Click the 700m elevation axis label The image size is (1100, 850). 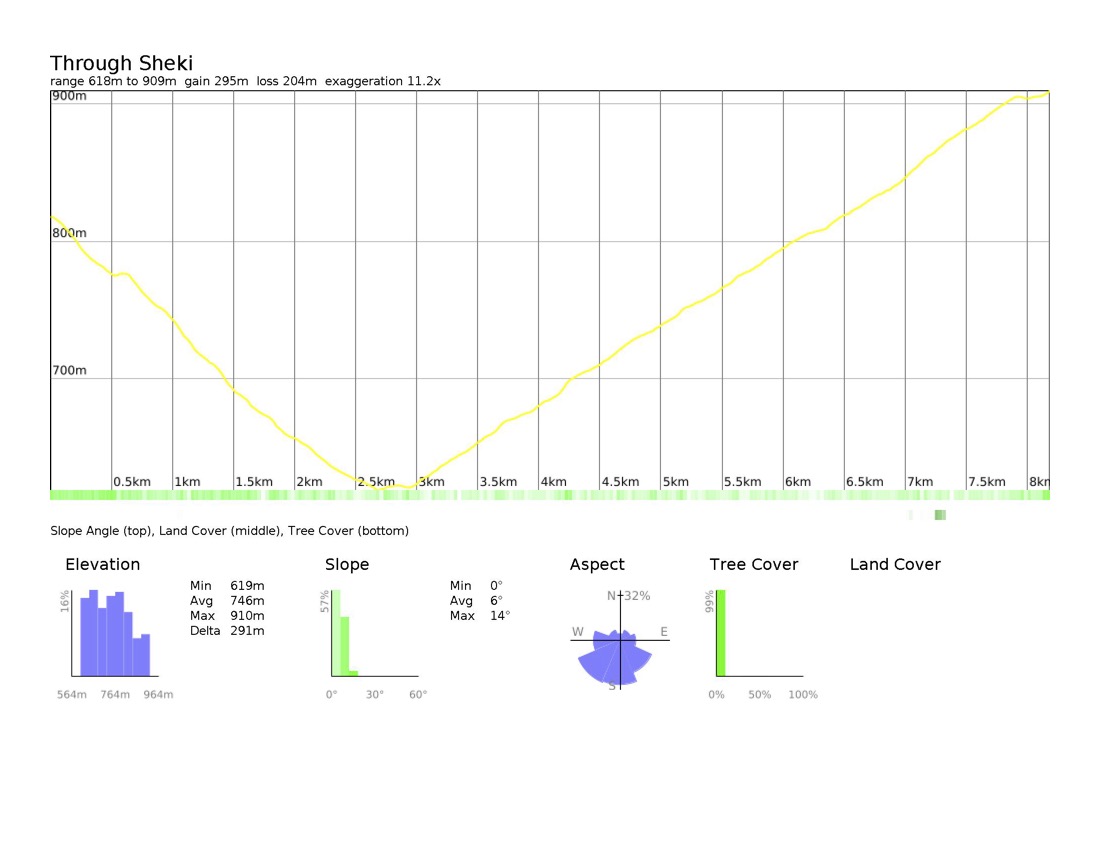(x=69, y=370)
